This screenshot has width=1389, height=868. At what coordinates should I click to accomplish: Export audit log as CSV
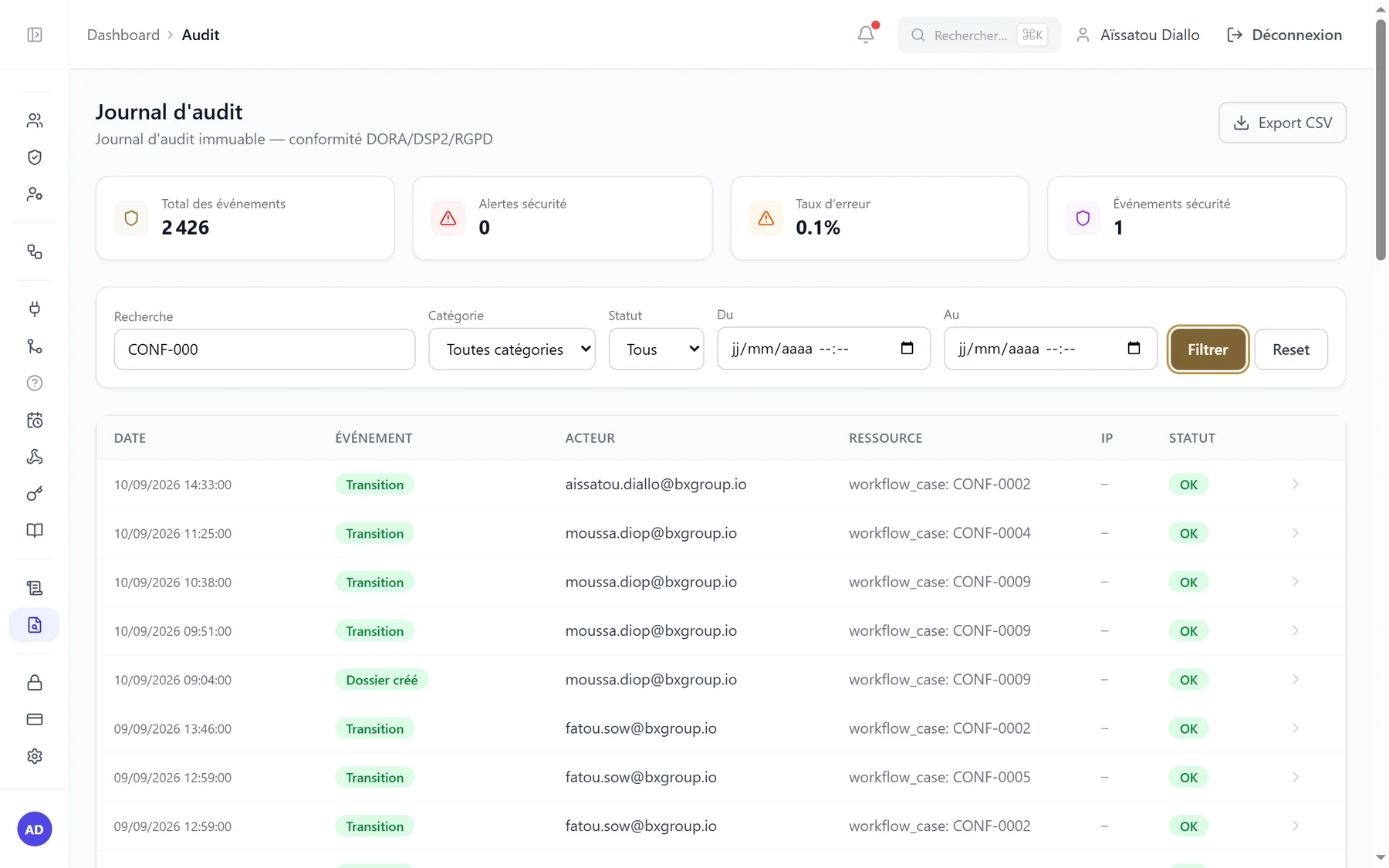pos(1282,123)
